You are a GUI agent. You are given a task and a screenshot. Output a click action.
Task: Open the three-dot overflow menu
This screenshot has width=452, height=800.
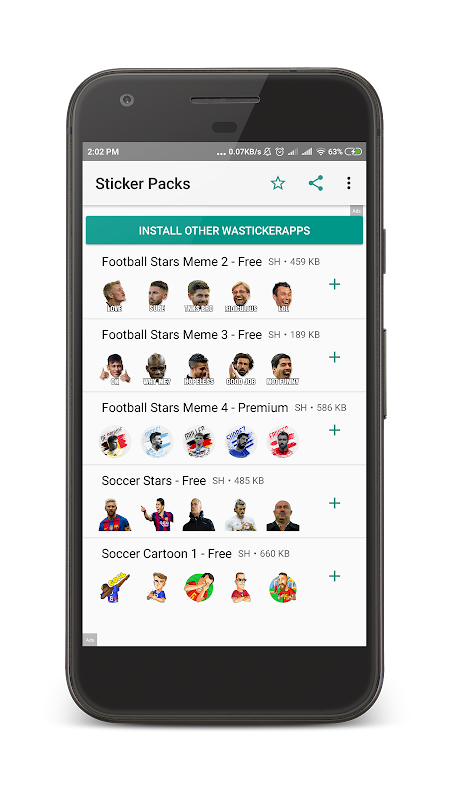[x=348, y=183]
